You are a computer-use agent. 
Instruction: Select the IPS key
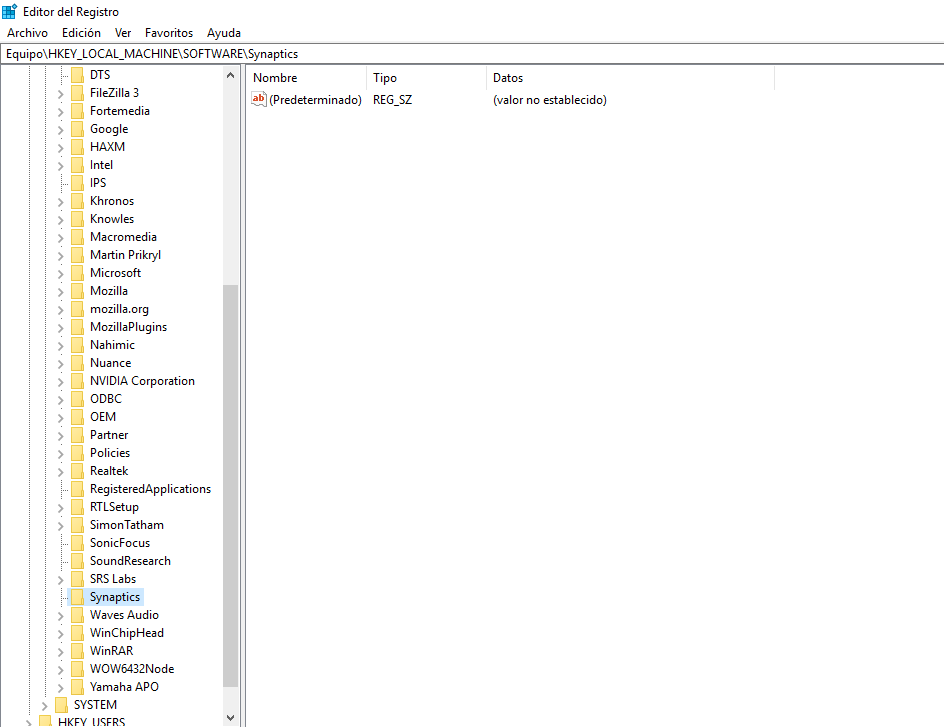pos(98,183)
